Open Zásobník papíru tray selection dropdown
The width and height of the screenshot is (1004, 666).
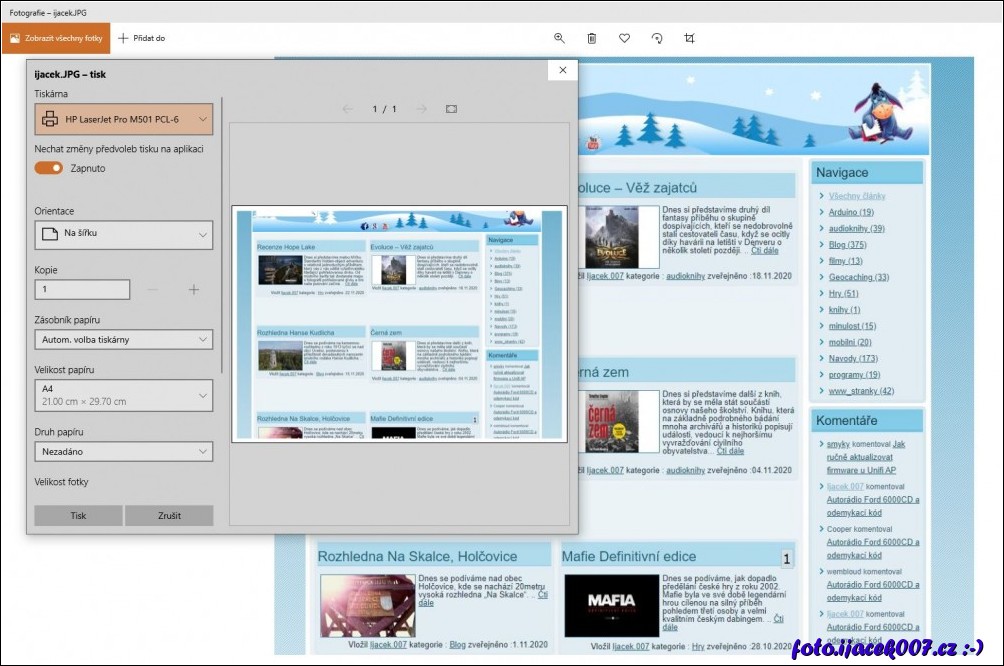click(124, 340)
